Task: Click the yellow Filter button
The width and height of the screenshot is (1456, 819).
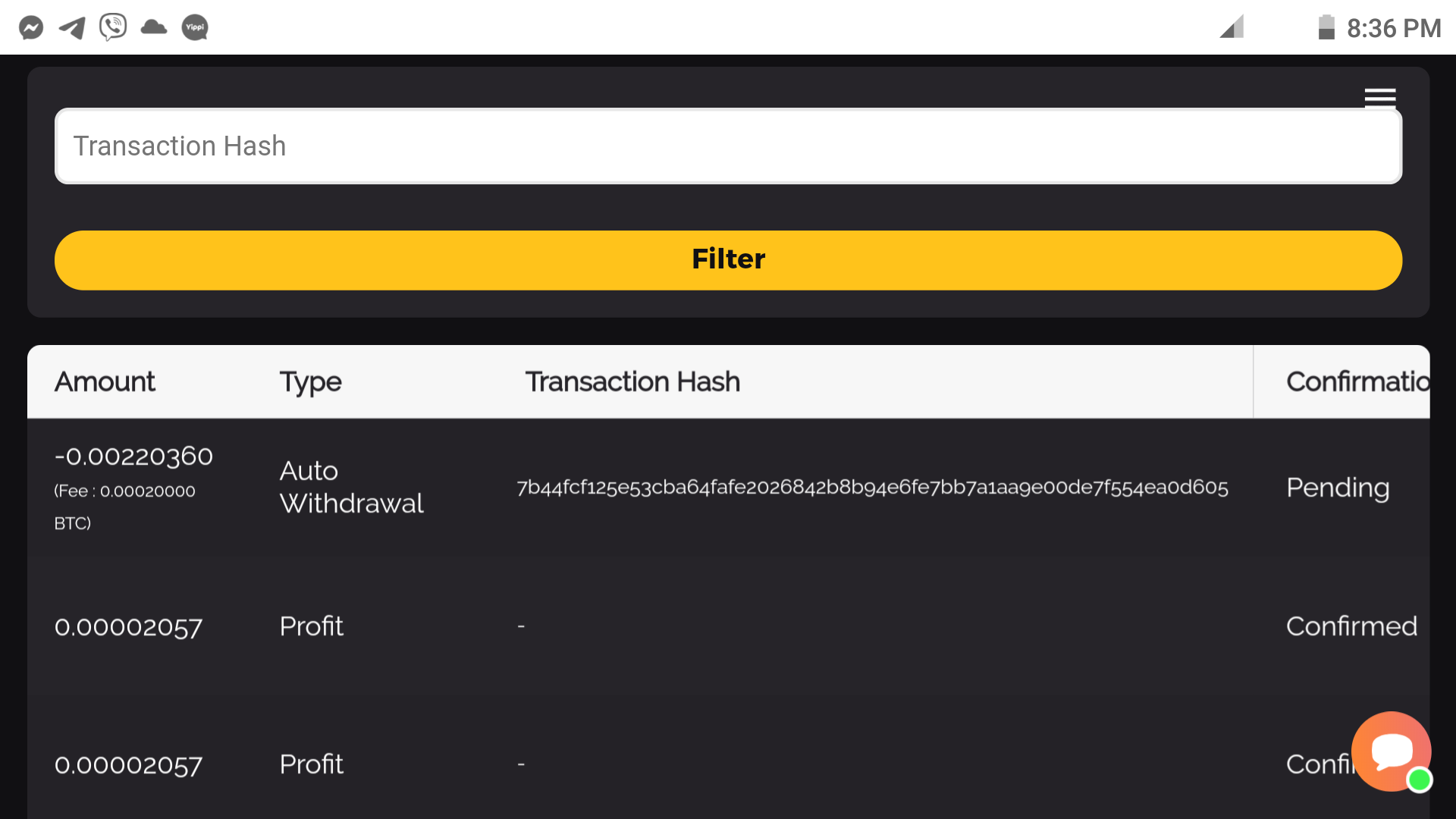Action: [x=728, y=260]
